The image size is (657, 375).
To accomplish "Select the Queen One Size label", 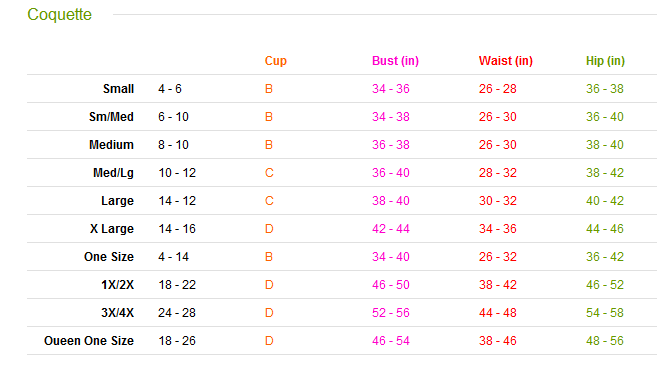I will pyautogui.click(x=89, y=341).
